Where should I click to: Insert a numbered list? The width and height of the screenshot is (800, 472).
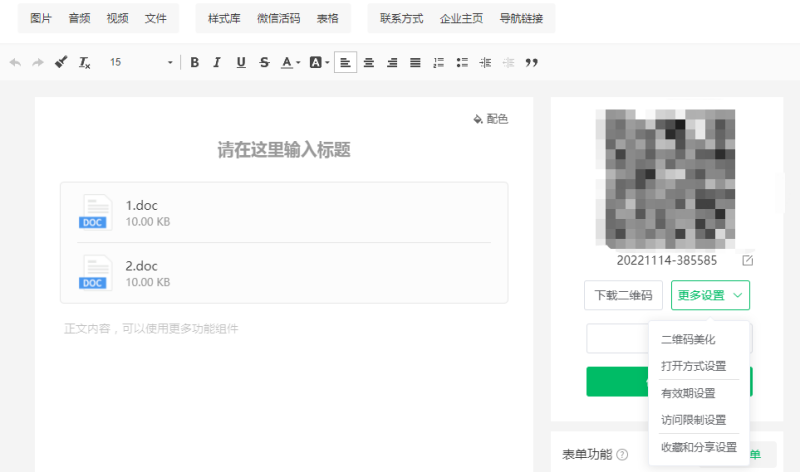point(438,62)
